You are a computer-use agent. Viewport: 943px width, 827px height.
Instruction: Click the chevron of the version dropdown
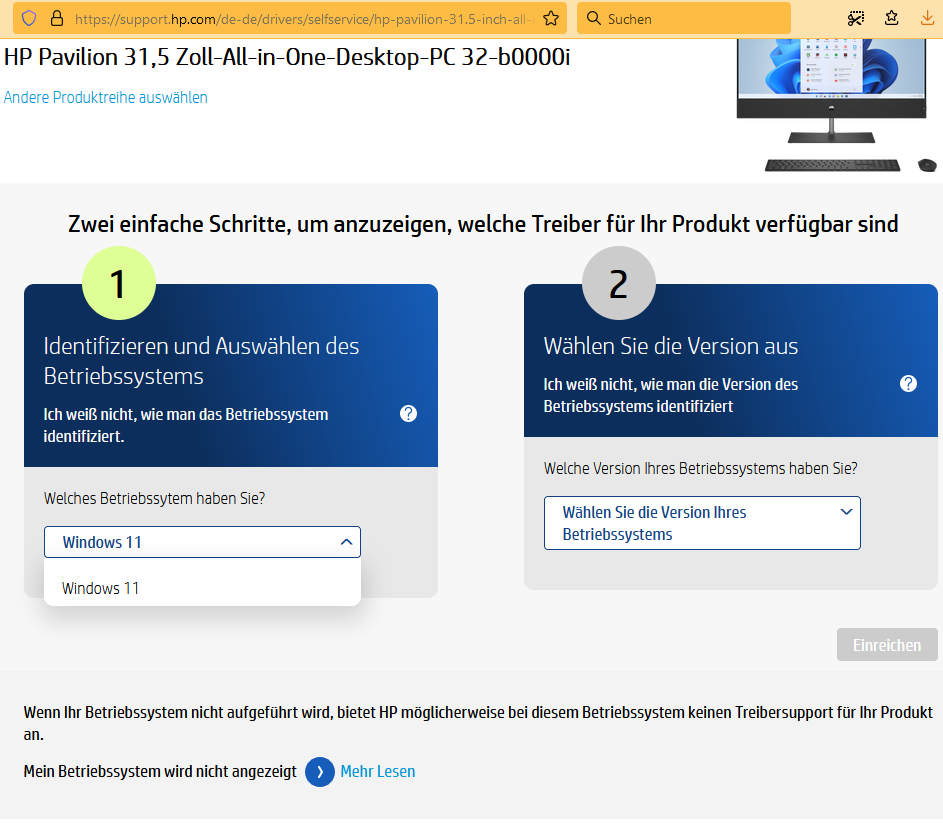(846, 512)
